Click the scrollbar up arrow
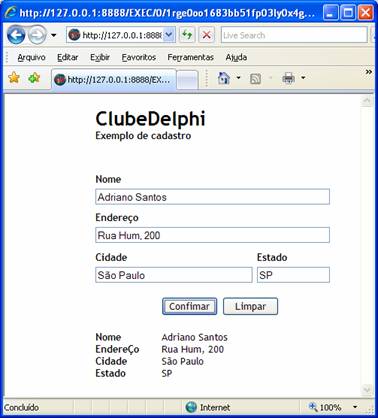Viewport: 378px width, 418px height. (367, 101)
